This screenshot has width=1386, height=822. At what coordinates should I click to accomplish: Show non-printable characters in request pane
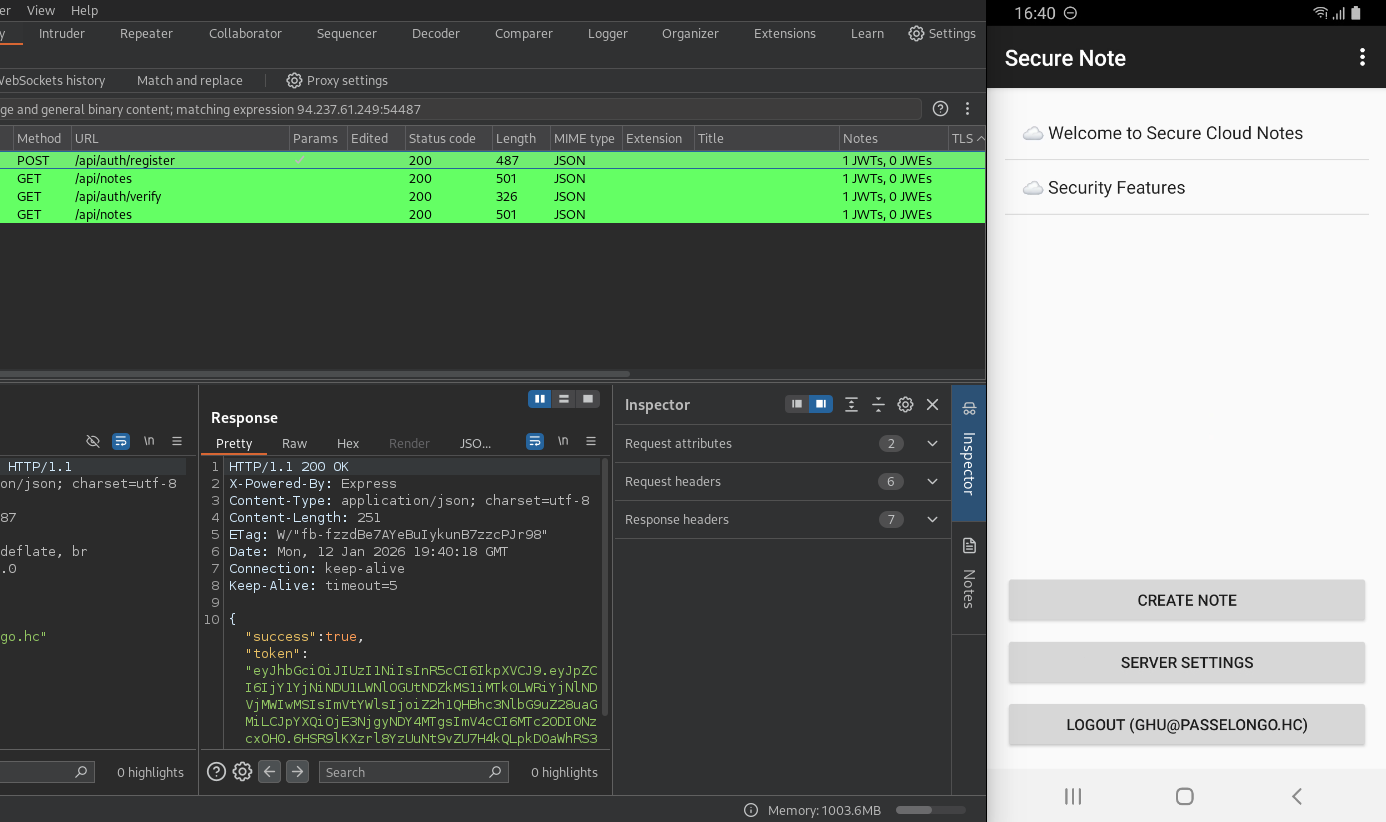coord(149,441)
